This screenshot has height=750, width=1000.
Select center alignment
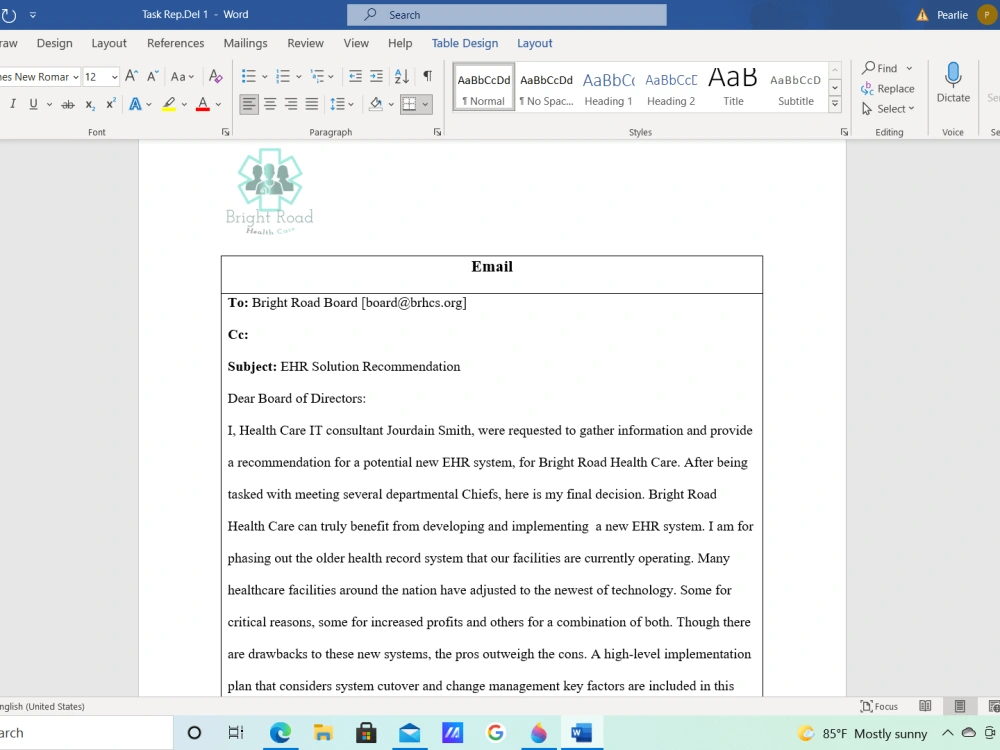270,104
